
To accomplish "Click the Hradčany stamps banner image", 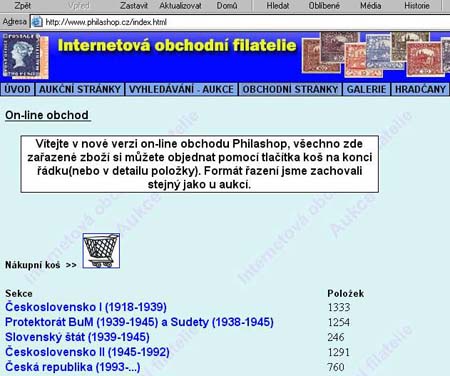I will pos(376,54).
